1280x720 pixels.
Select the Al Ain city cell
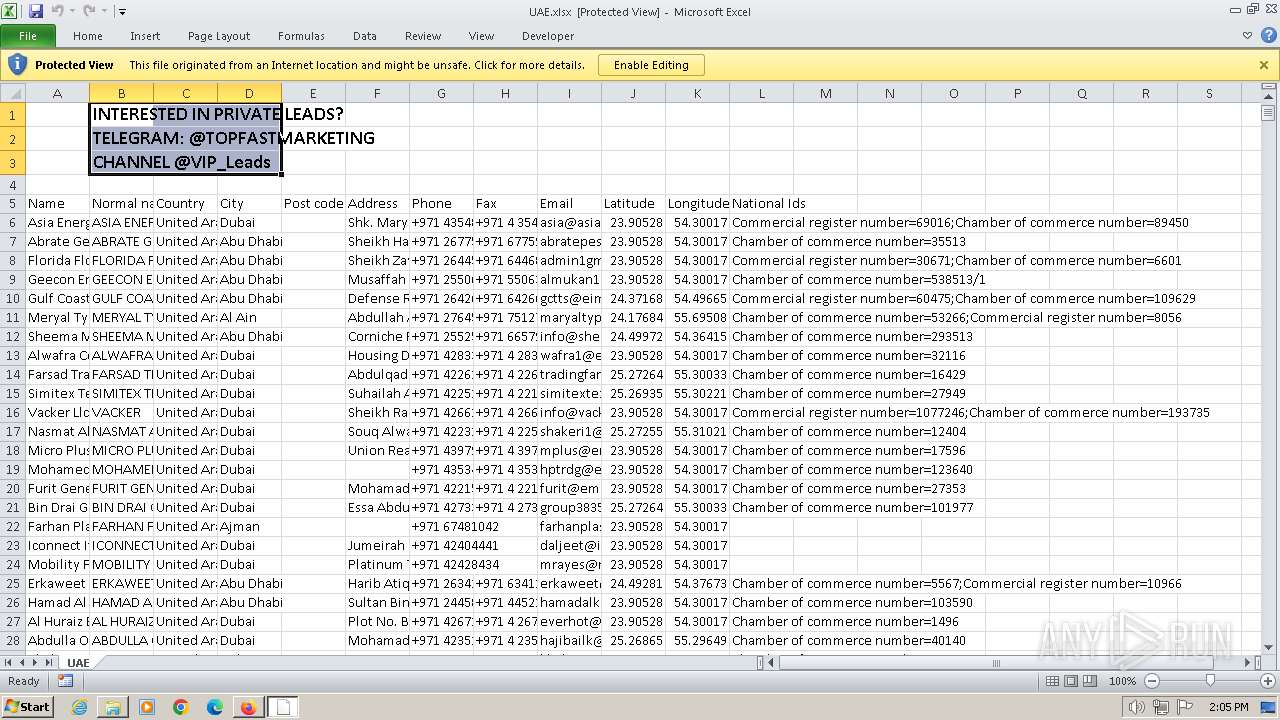(x=249, y=318)
